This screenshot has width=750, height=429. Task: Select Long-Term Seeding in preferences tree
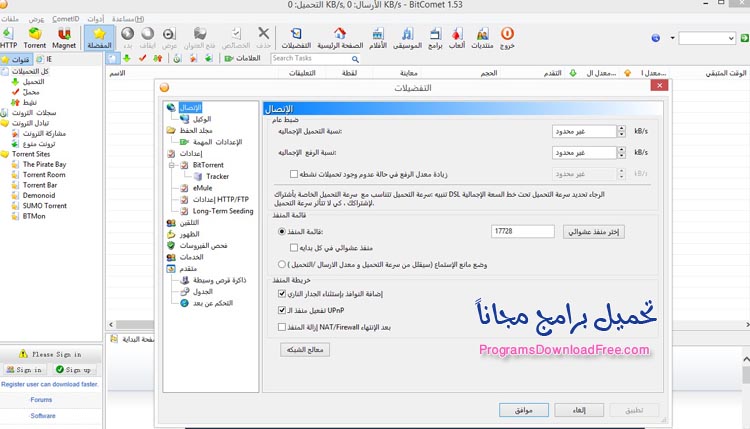pos(223,211)
